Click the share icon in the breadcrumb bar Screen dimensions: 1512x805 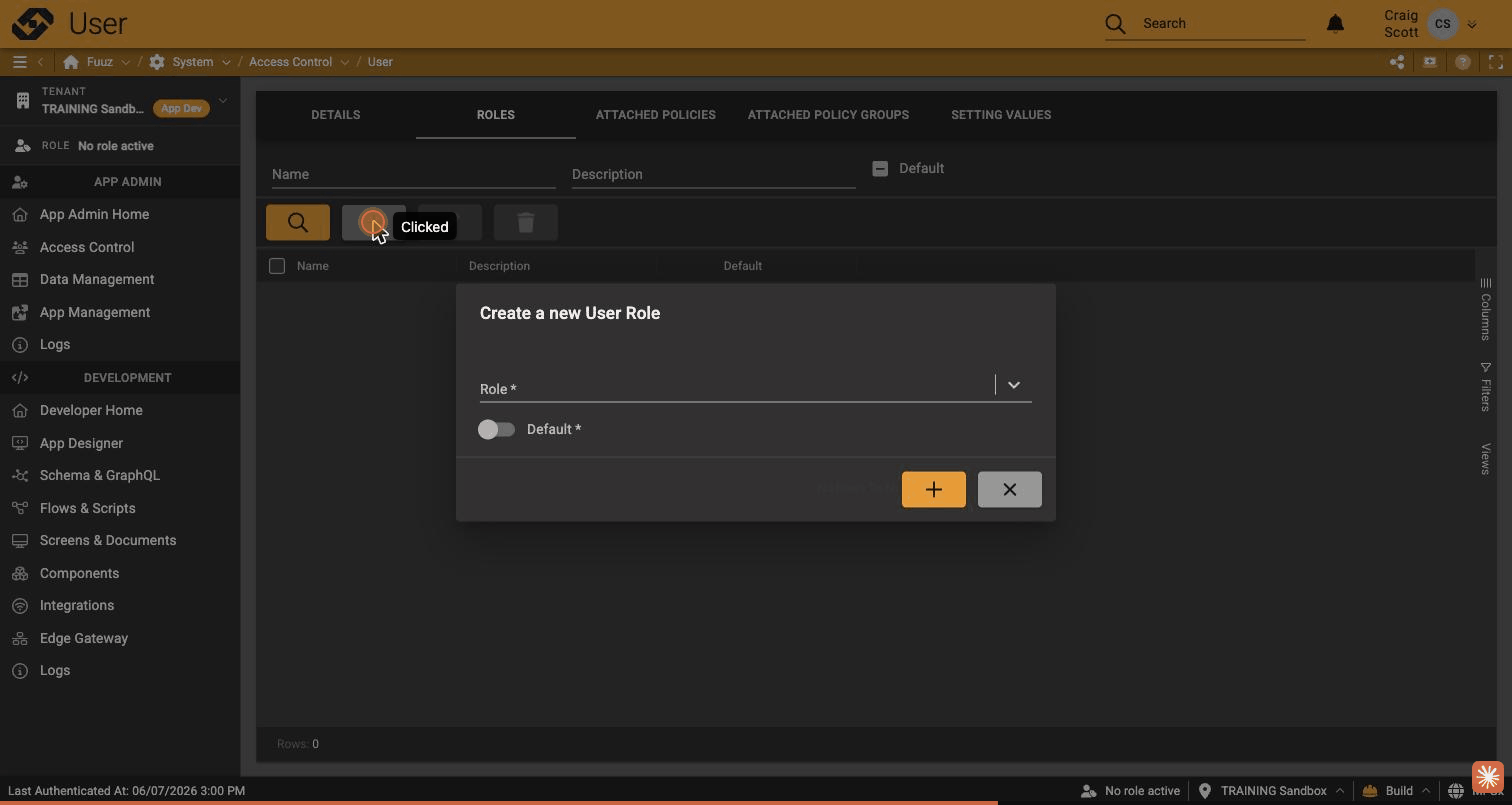[1397, 62]
